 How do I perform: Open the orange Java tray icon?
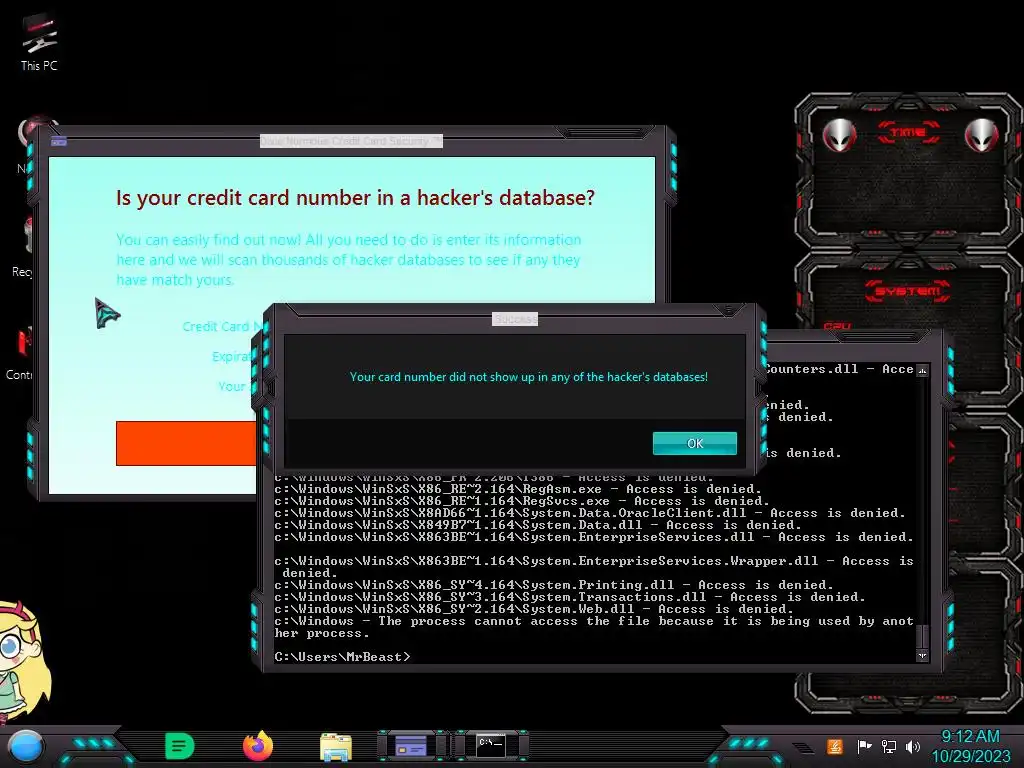point(835,746)
